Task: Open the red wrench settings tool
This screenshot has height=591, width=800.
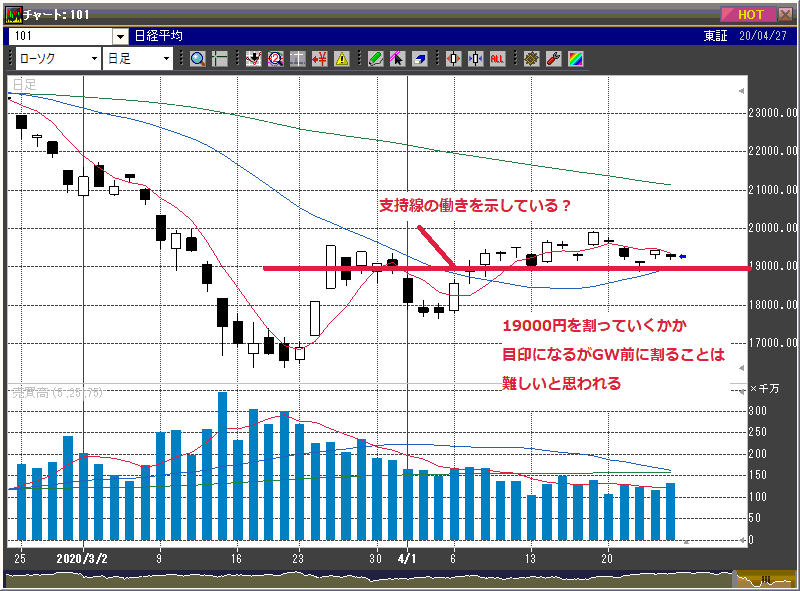Action: point(554,59)
